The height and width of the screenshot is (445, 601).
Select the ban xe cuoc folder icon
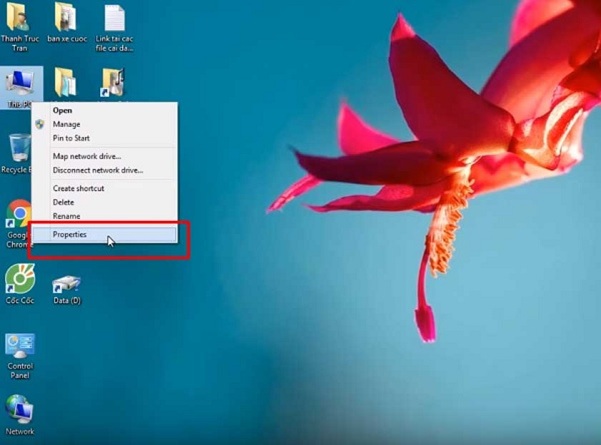67,23
